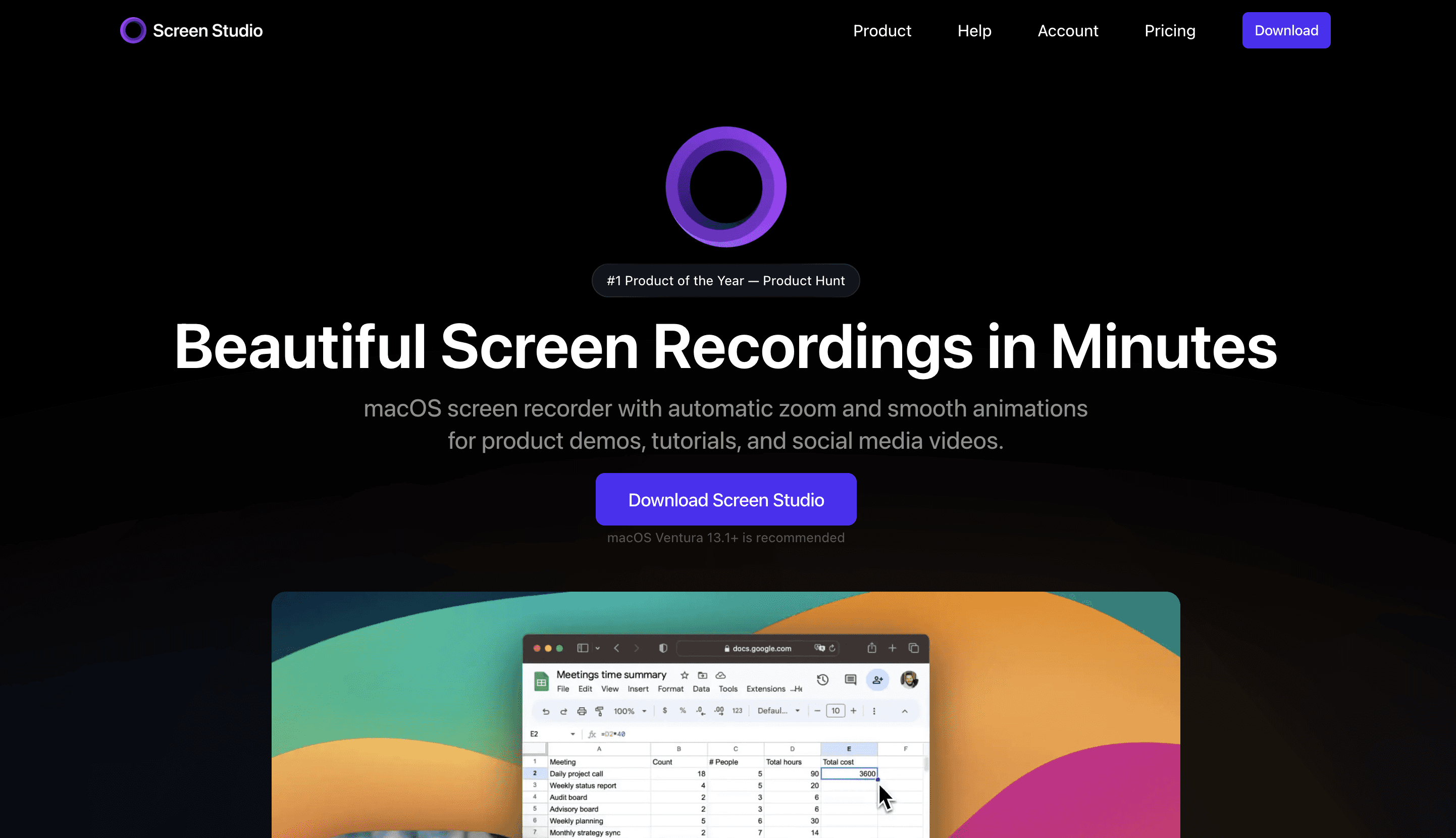Select the paint format roller icon
This screenshot has width=1456, height=838.
pos(599,711)
